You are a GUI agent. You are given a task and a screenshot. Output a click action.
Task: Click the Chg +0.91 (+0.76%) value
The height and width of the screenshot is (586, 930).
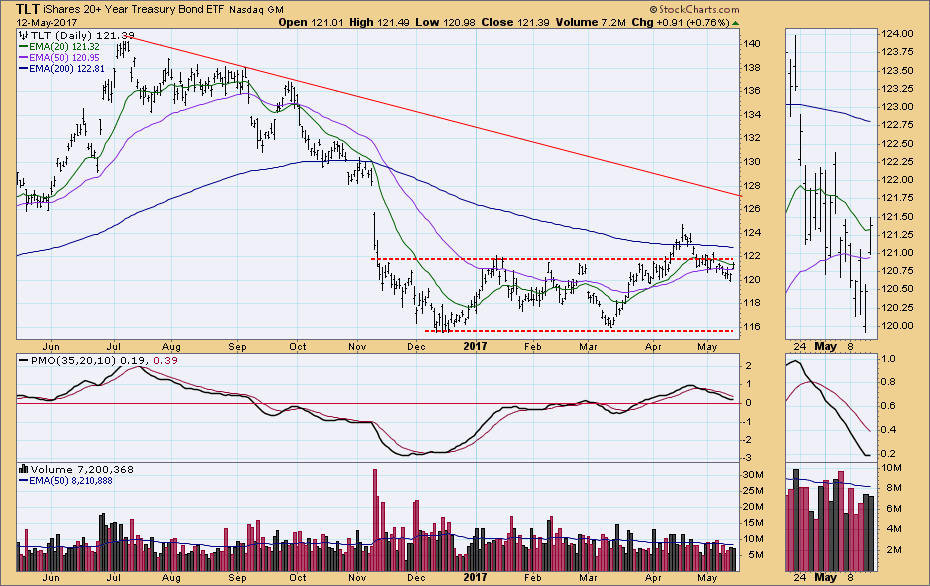pyautogui.click(x=680, y=23)
